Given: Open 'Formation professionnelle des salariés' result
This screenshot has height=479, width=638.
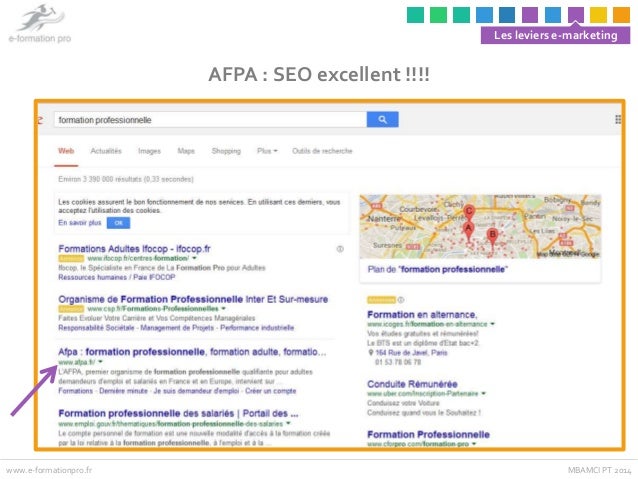Looking at the screenshot, I should pyautogui.click(x=179, y=413).
